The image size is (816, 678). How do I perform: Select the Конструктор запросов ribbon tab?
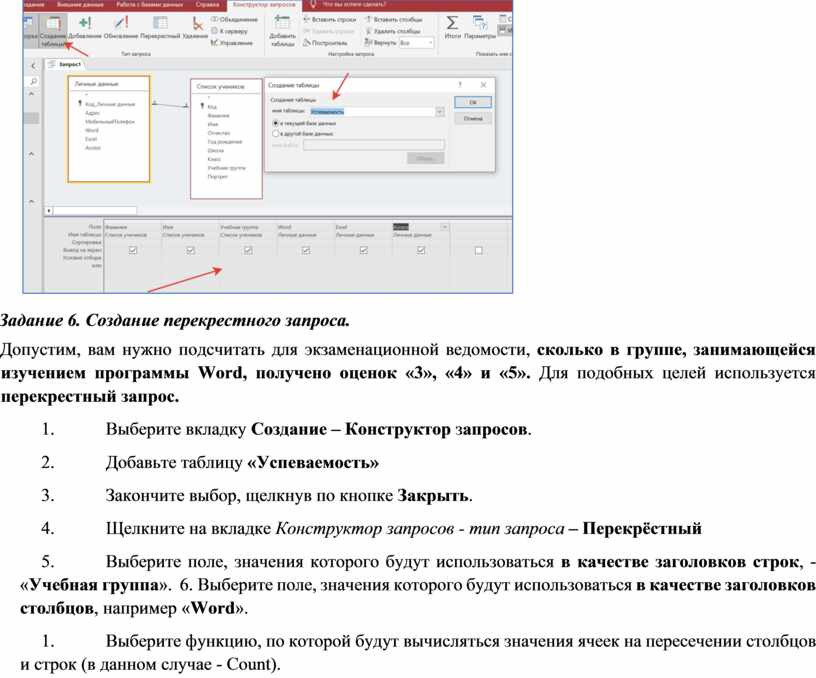[x=264, y=4]
